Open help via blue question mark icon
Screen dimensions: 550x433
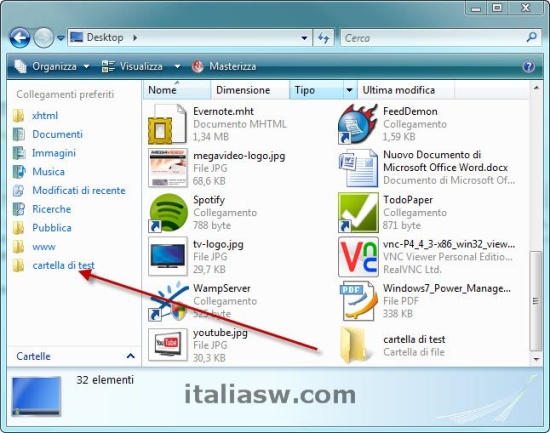[528, 66]
